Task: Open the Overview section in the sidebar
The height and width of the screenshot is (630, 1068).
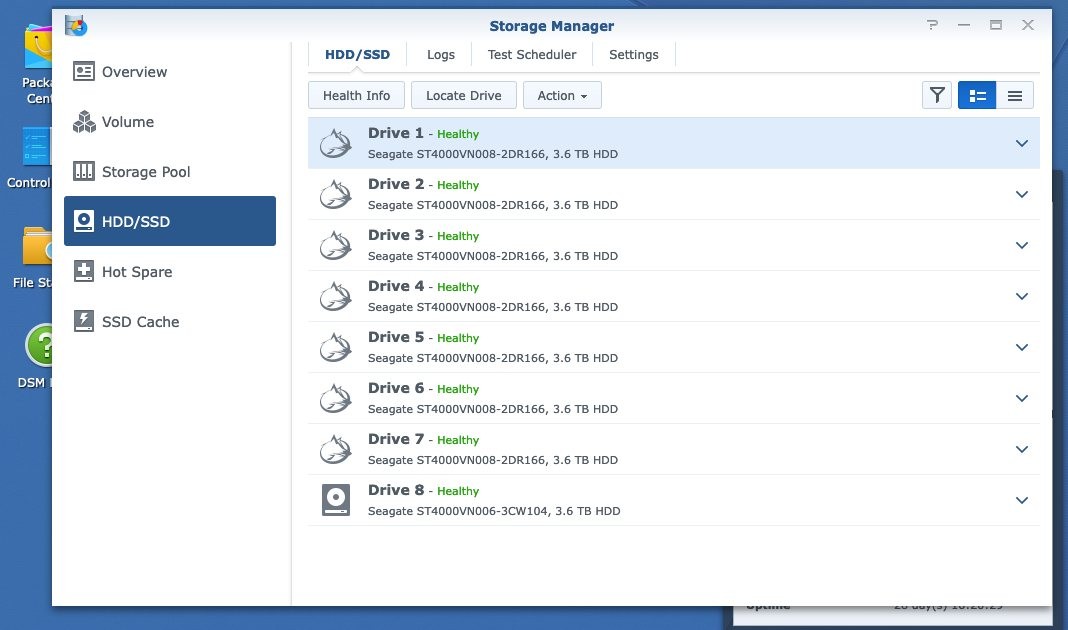Action: (x=133, y=71)
